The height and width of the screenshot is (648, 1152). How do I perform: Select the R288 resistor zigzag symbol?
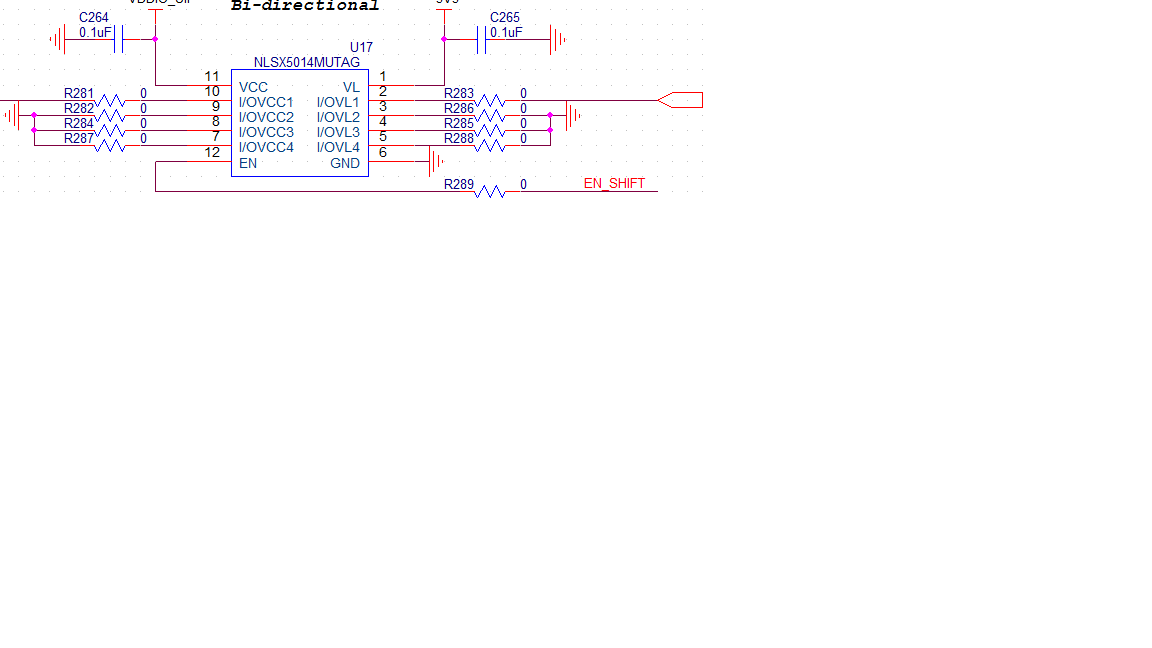pos(489,145)
